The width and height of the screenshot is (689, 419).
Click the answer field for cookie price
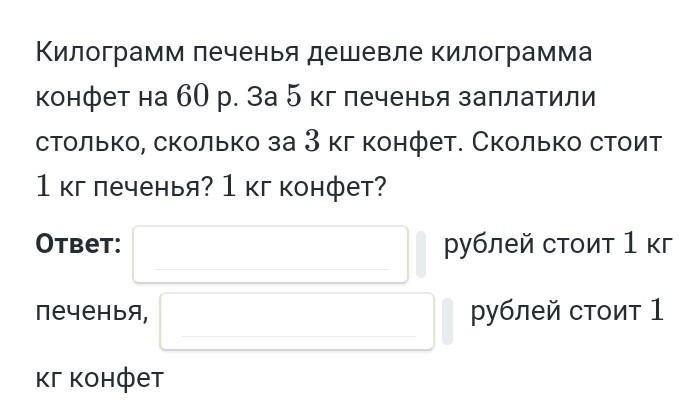tap(270, 254)
